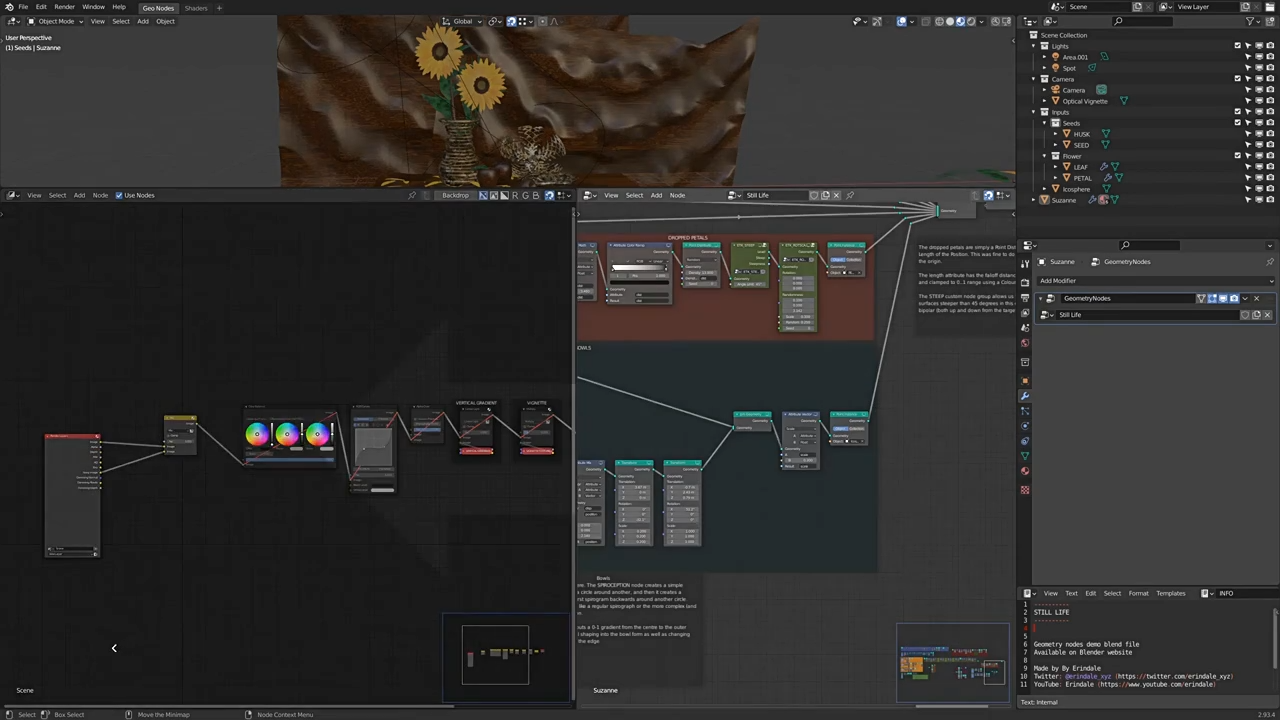This screenshot has height=720, width=1280.
Task: Click the filter funnel icon in the Outliner
Action: click(x=1251, y=21)
